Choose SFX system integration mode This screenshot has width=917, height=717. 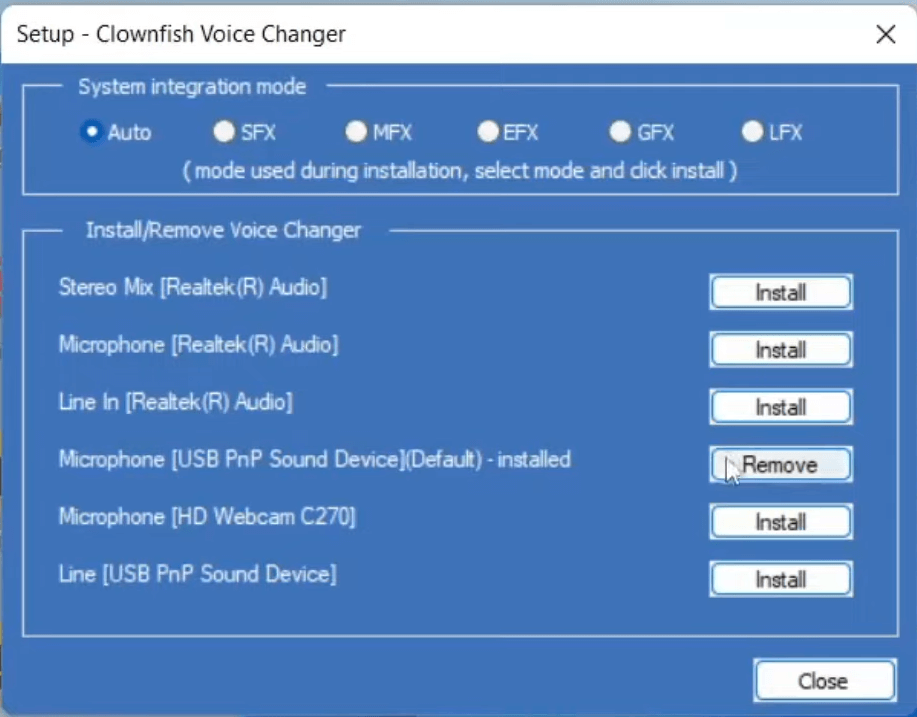(x=224, y=132)
